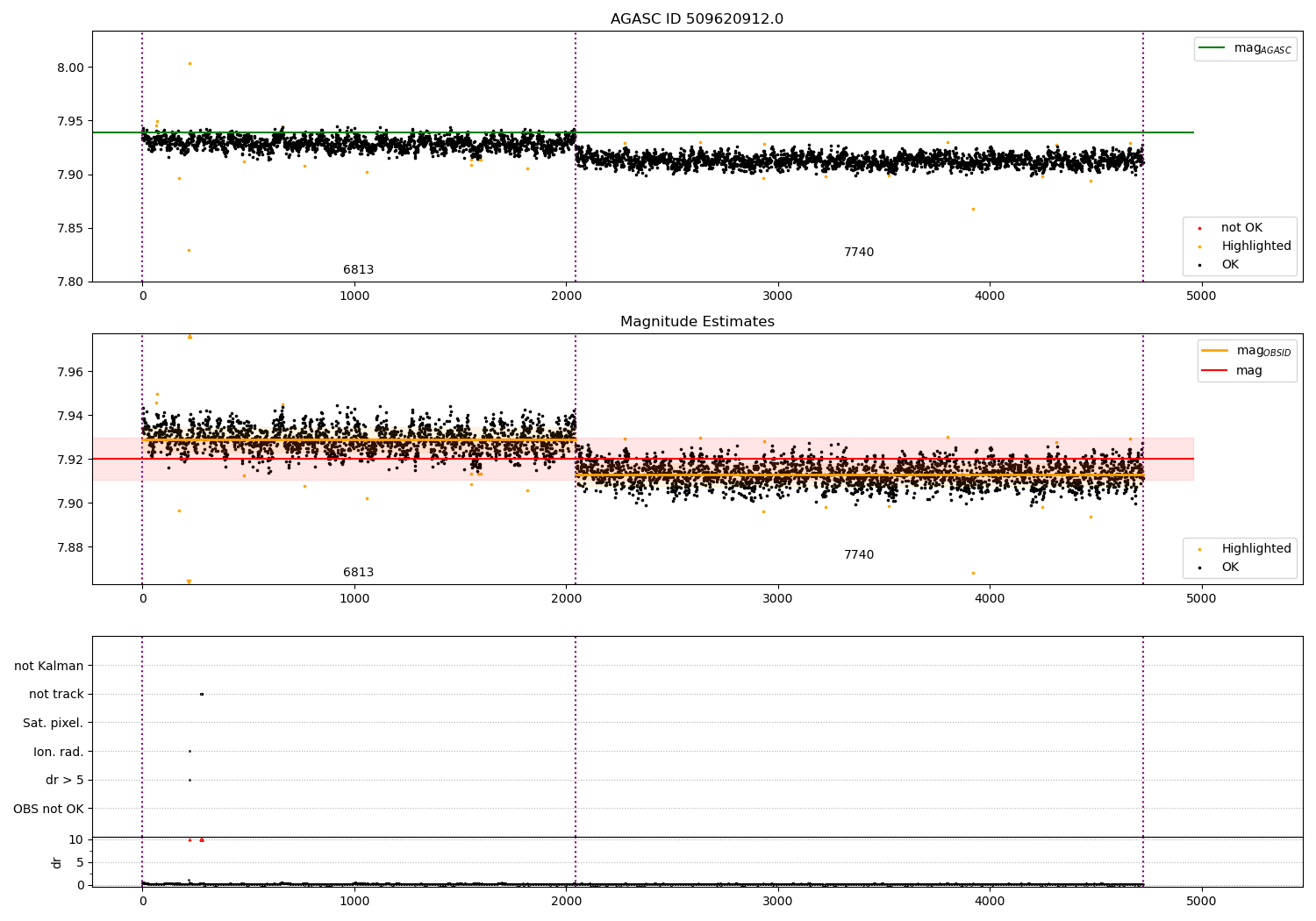Click the 'Sat. pixel.' flag label
This screenshot has height=921, width=1316.
coord(54,723)
